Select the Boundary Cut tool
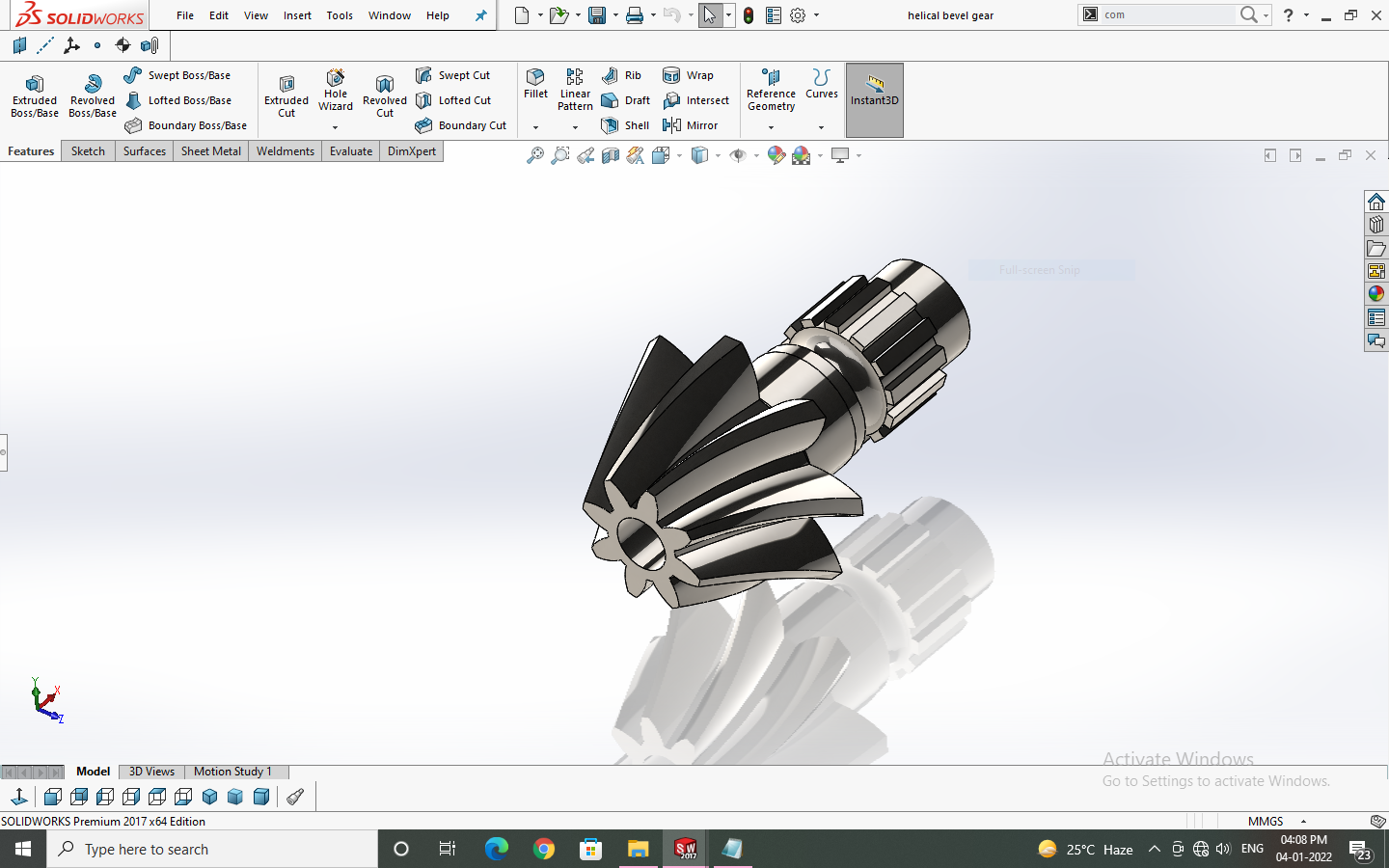The height and width of the screenshot is (868, 1389). [460, 125]
